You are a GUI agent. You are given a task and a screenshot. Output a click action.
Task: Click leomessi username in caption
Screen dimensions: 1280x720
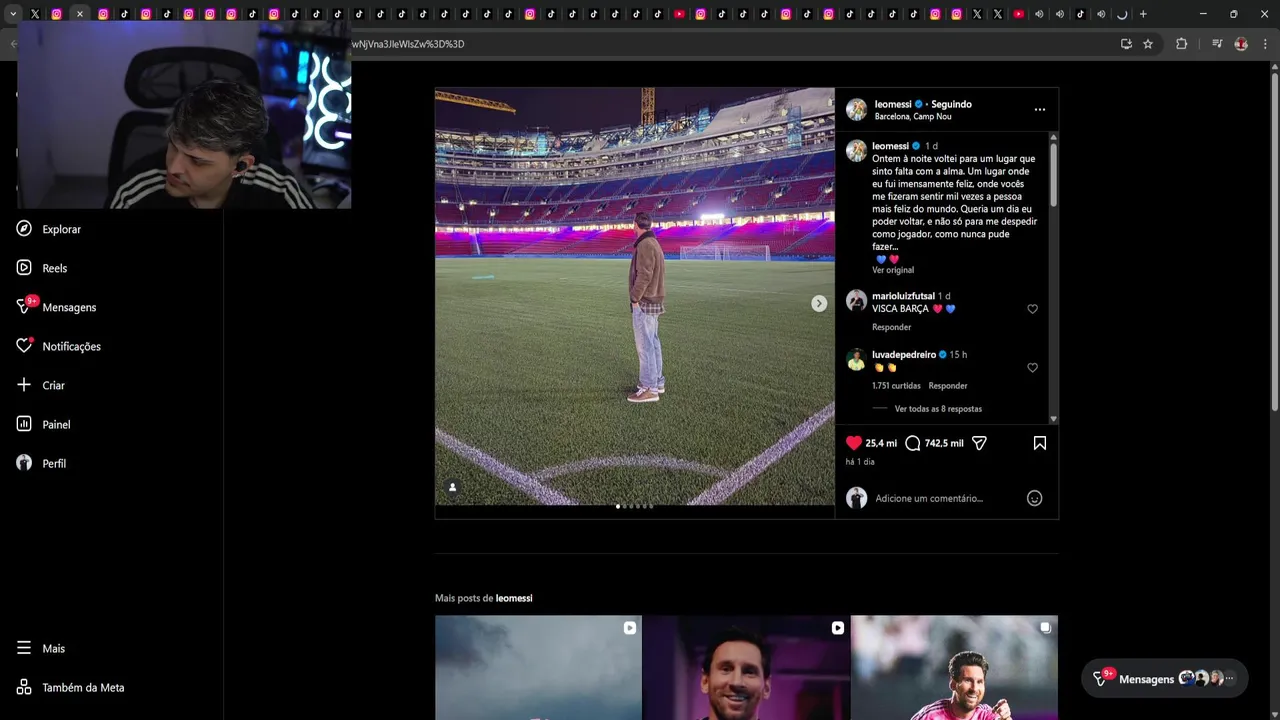pos(890,146)
